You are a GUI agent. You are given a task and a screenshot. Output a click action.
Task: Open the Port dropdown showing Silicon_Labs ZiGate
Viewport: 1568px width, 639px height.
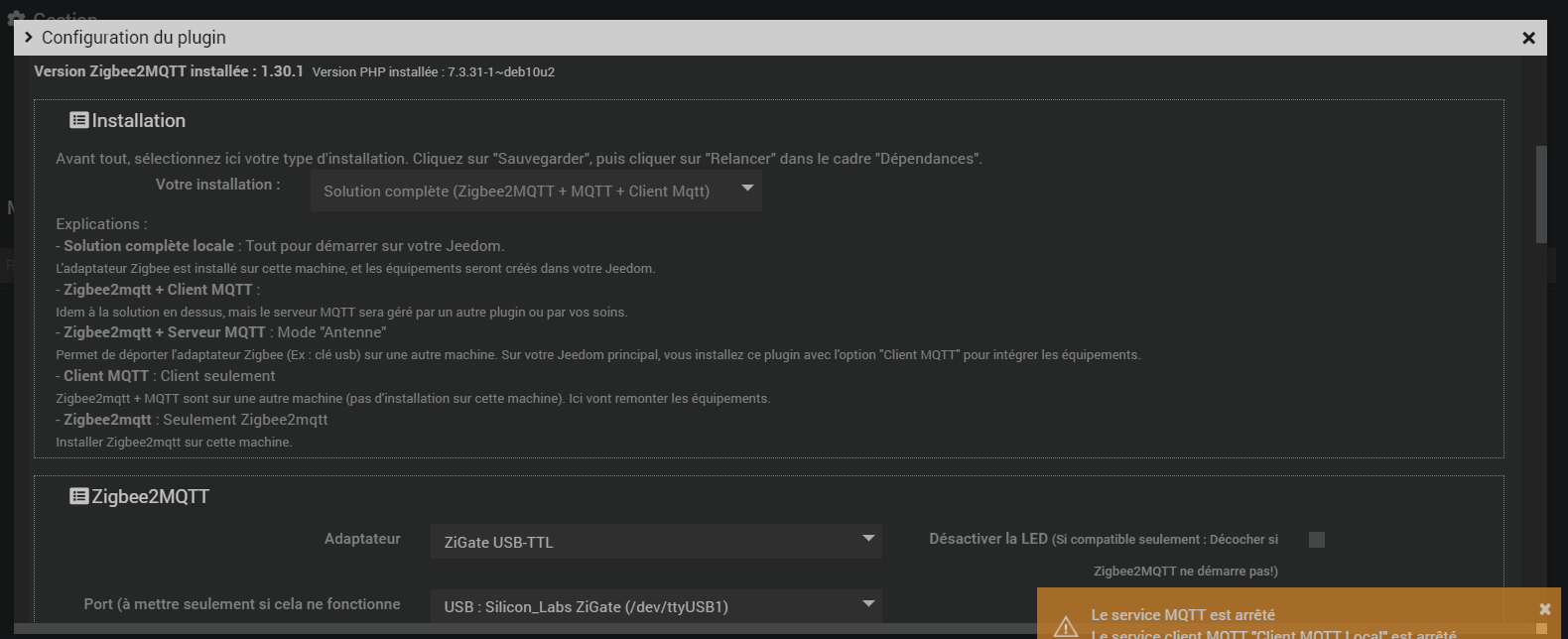656,605
